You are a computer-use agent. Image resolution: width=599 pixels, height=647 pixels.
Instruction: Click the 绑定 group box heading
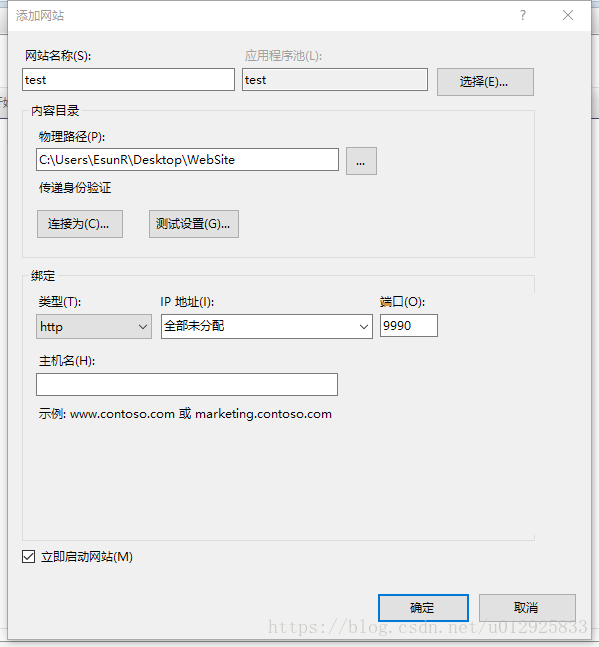click(x=43, y=276)
